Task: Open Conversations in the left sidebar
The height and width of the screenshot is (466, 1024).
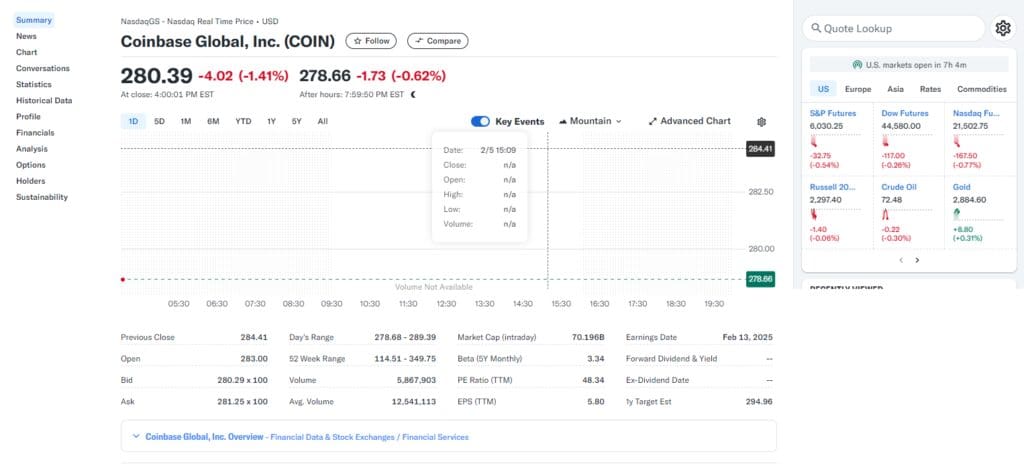Action: (x=42, y=69)
